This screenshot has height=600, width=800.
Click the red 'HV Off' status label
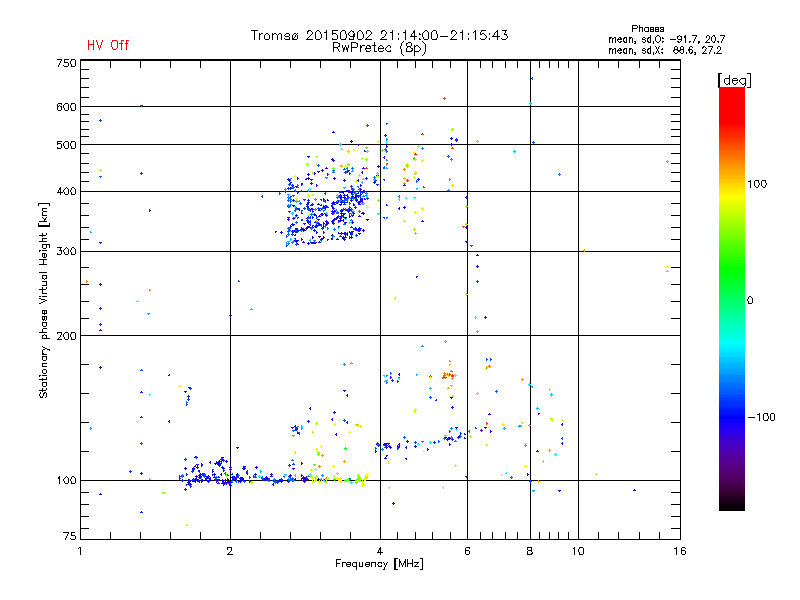pyautogui.click(x=108, y=45)
